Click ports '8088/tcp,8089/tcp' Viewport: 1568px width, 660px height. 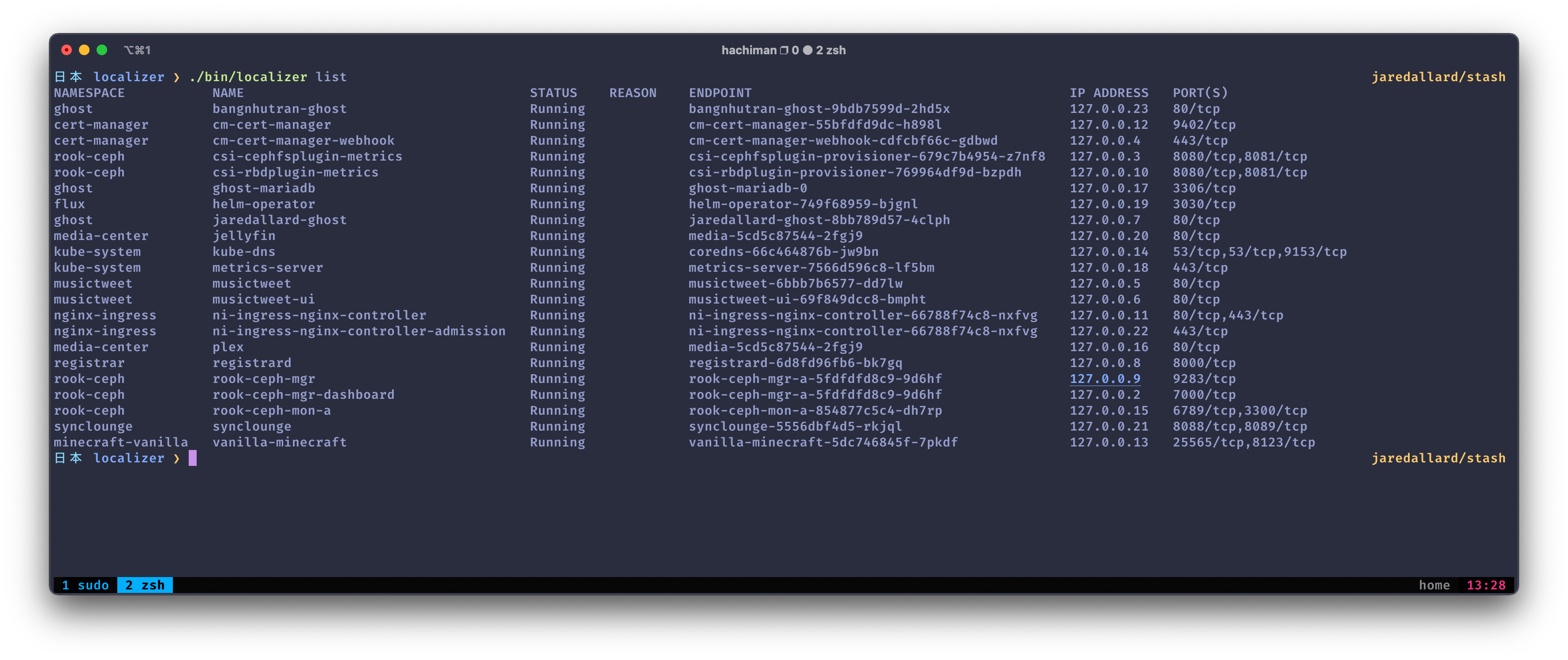(1240, 426)
